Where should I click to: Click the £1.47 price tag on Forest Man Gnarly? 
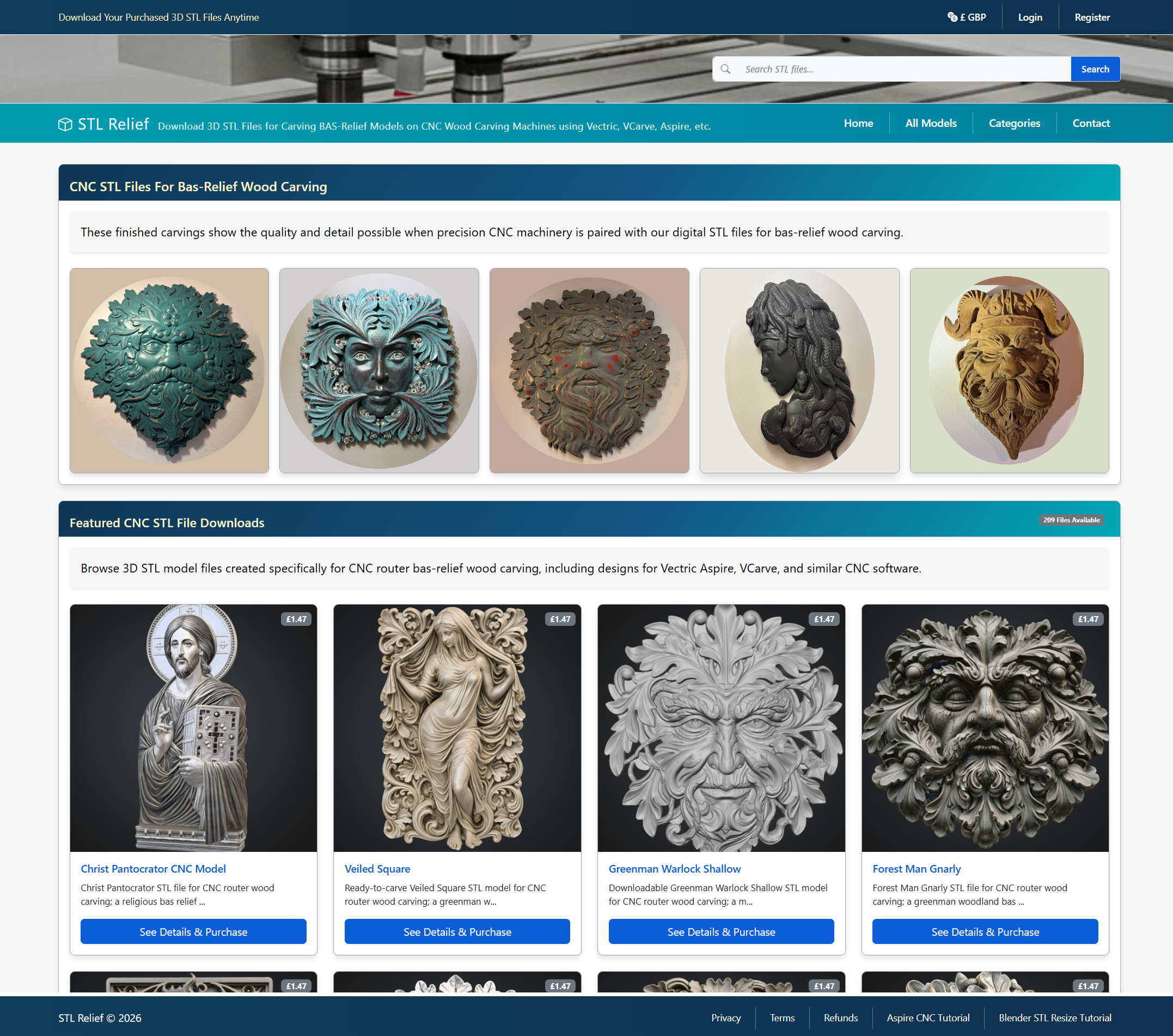point(1088,619)
